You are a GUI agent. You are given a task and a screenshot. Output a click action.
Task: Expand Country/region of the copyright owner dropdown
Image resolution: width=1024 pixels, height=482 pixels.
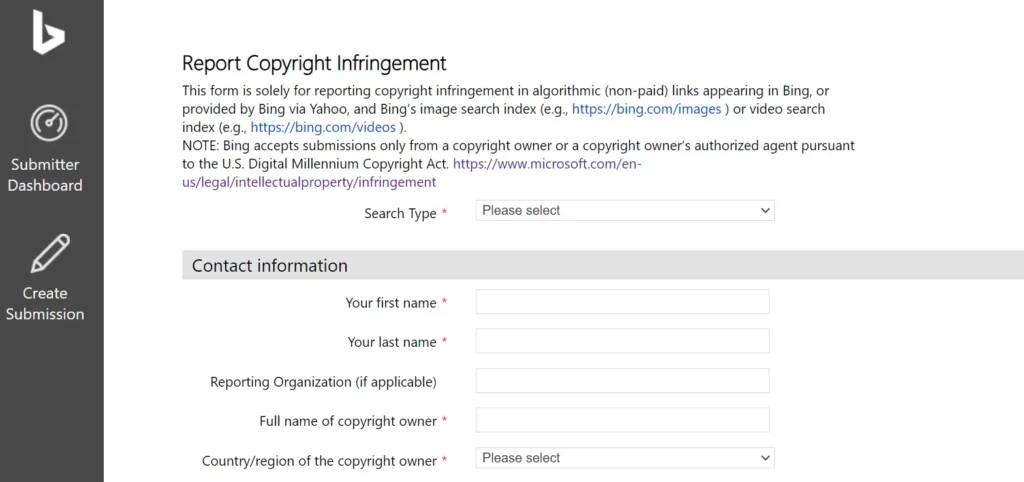625,458
